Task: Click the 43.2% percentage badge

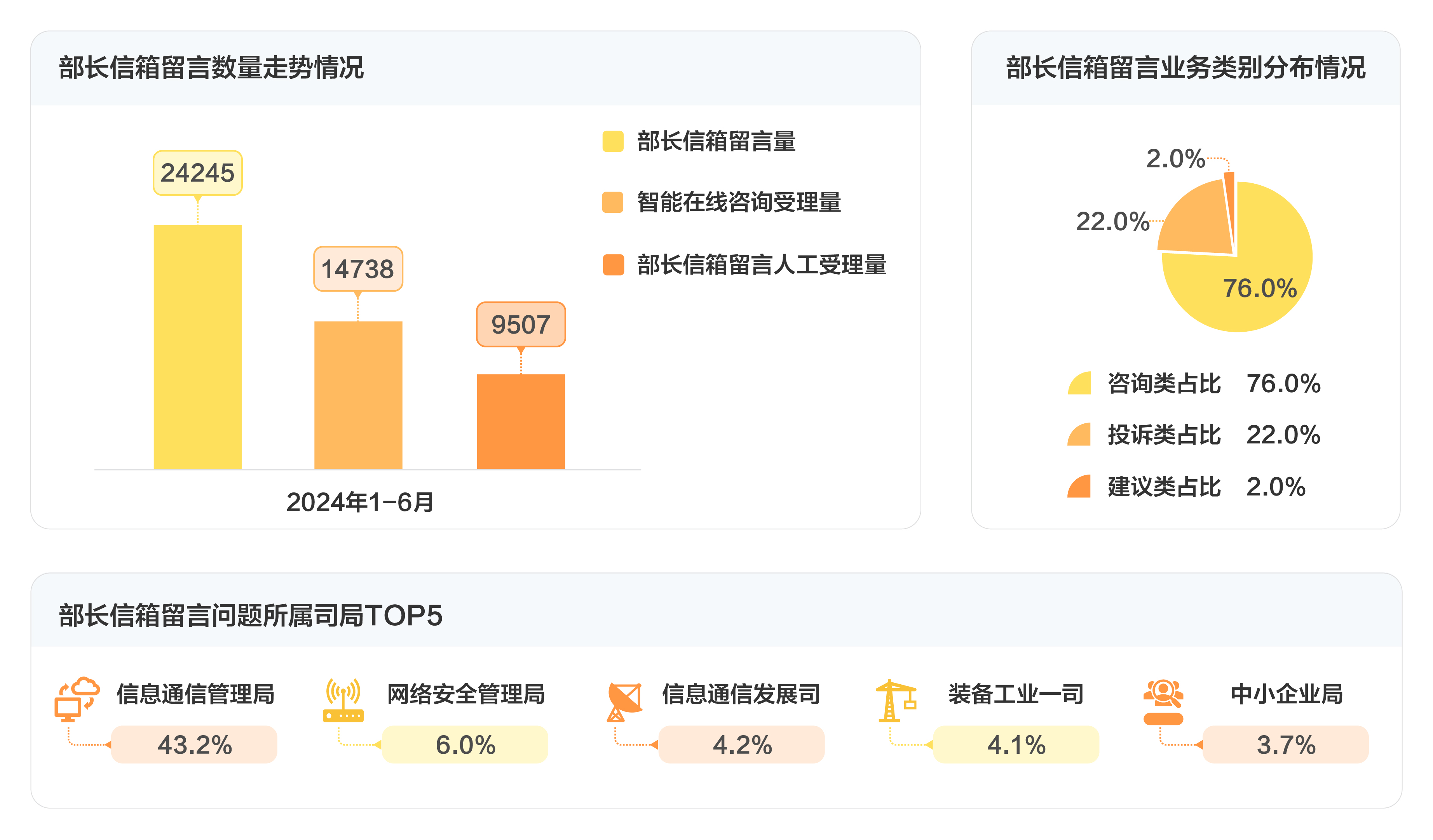Action: [194, 744]
